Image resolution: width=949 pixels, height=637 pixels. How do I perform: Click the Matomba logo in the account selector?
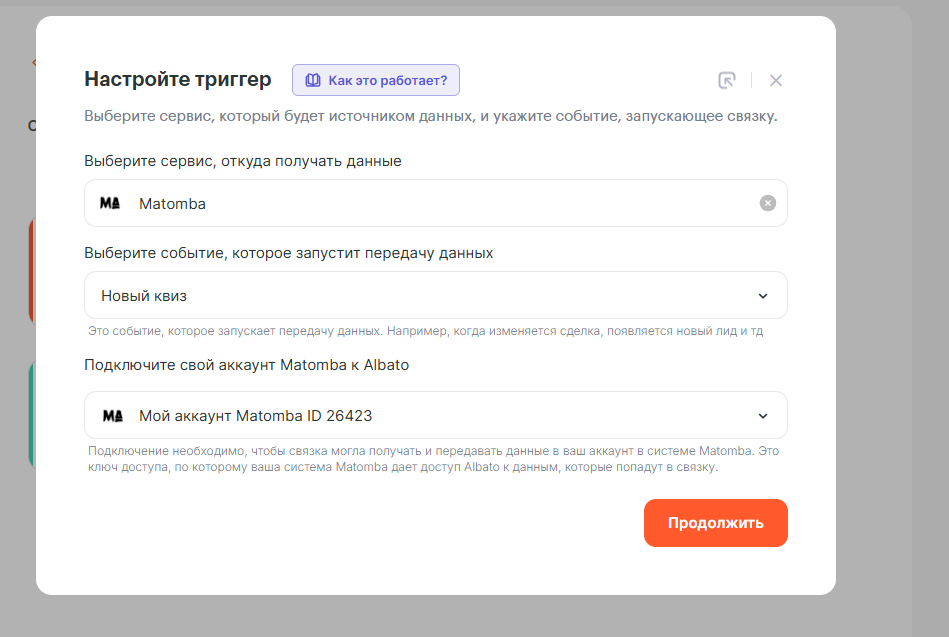pyautogui.click(x=113, y=415)
